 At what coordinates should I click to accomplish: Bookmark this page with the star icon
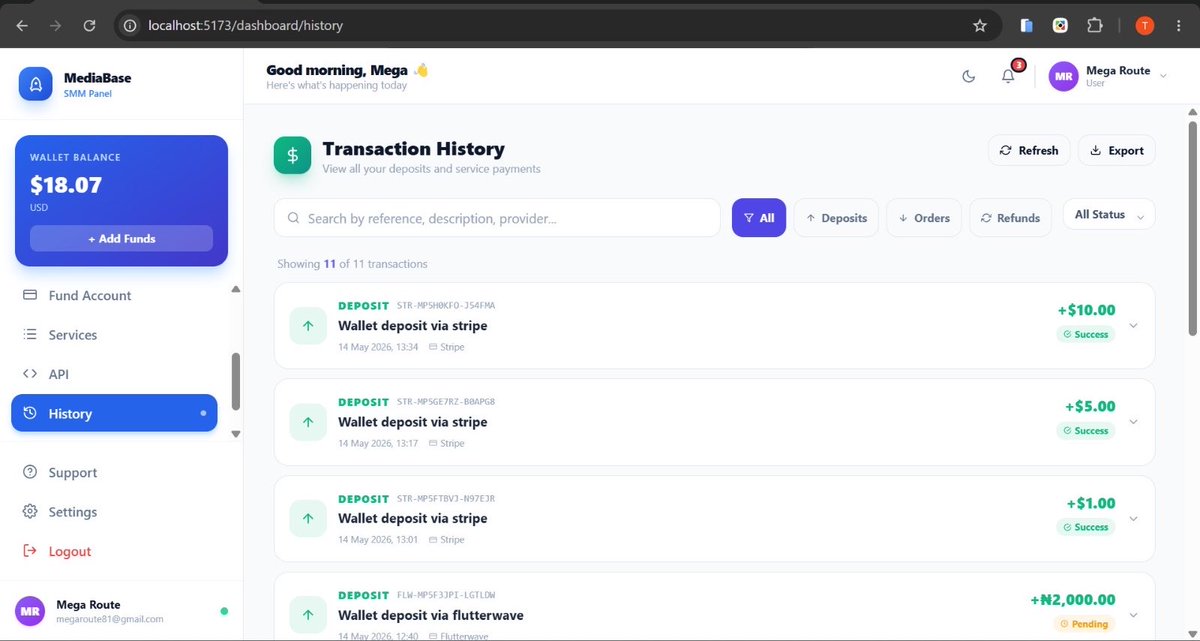(980, 25)
